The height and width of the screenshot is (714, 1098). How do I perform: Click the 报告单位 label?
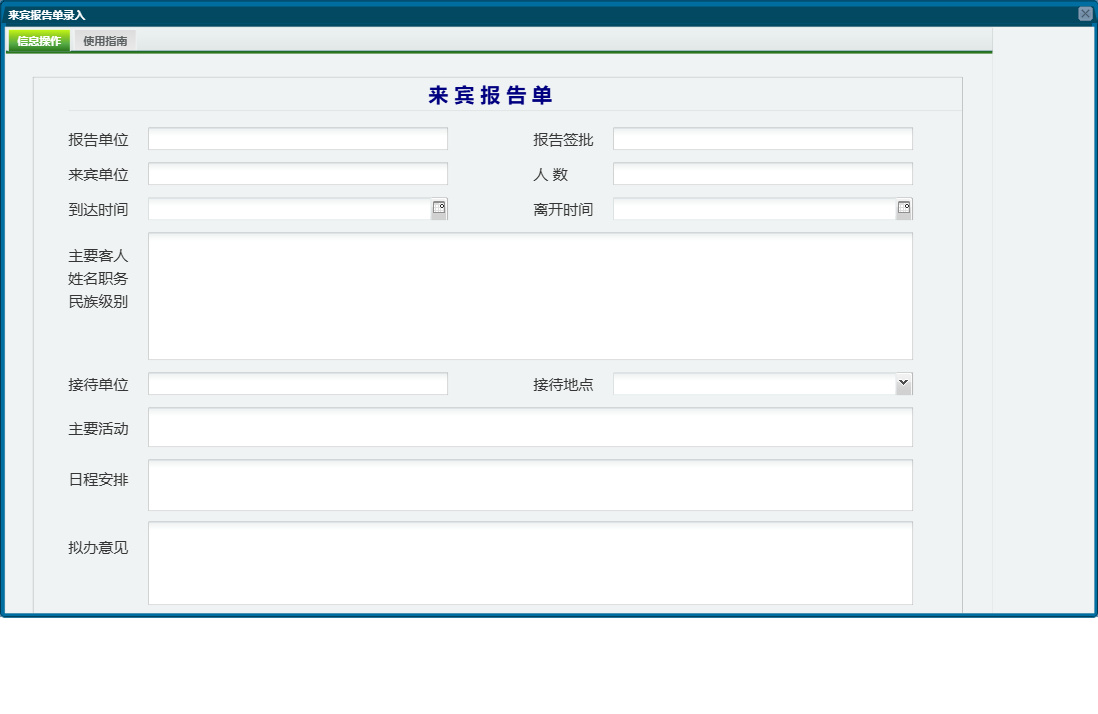click(x=98, y=139)
